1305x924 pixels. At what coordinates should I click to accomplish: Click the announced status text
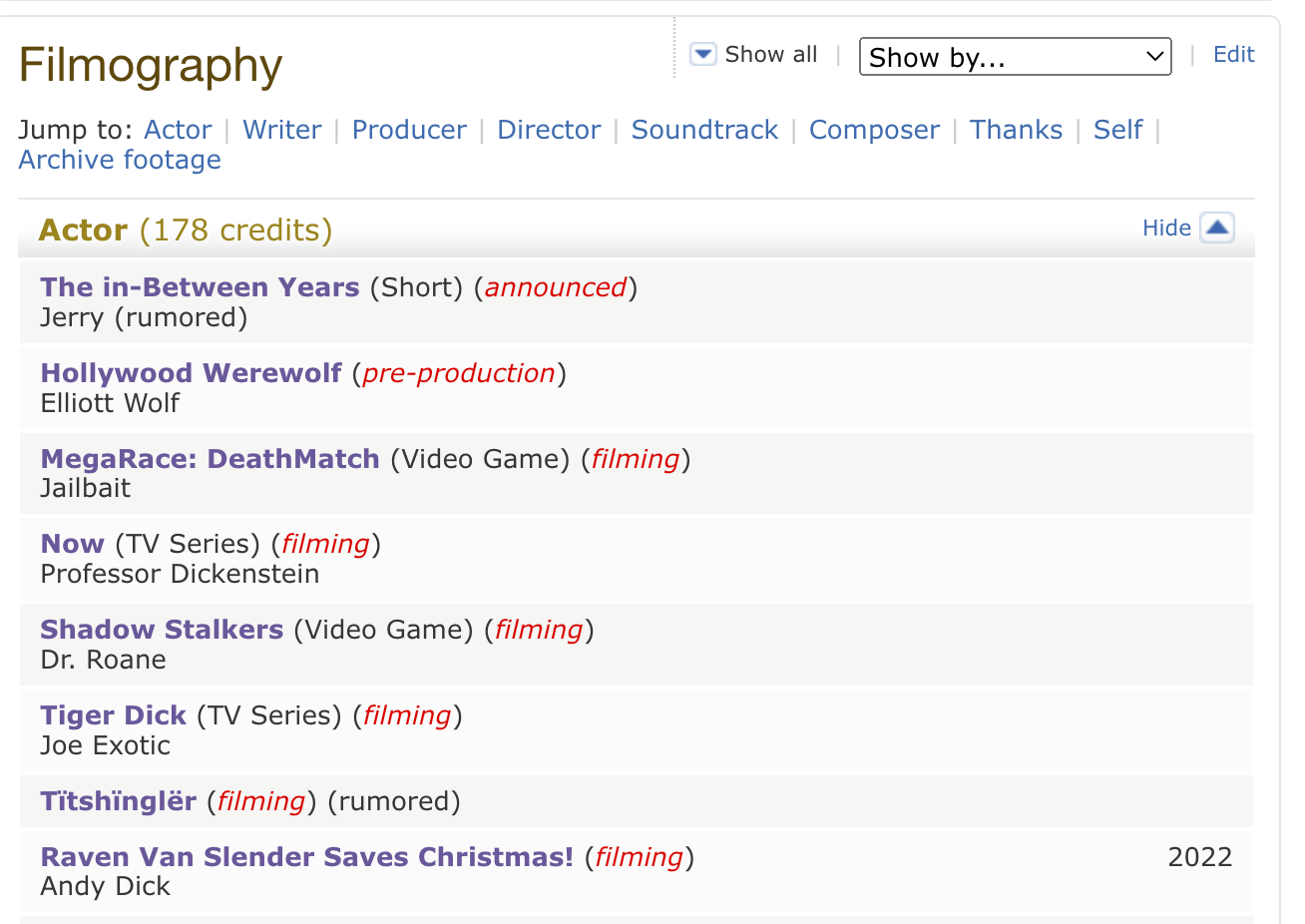tap(555, 287)
